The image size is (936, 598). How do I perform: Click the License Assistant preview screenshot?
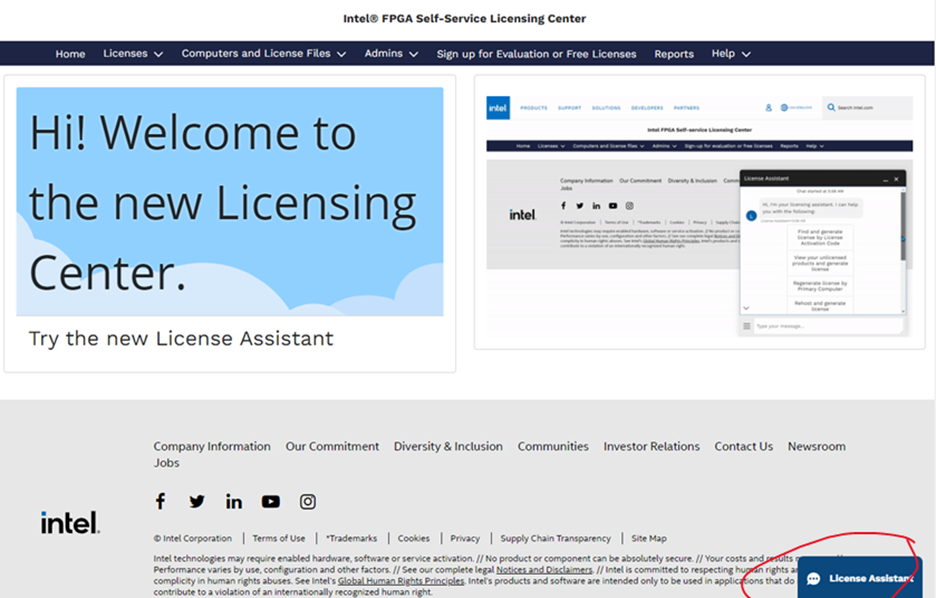tap(699, 212)
